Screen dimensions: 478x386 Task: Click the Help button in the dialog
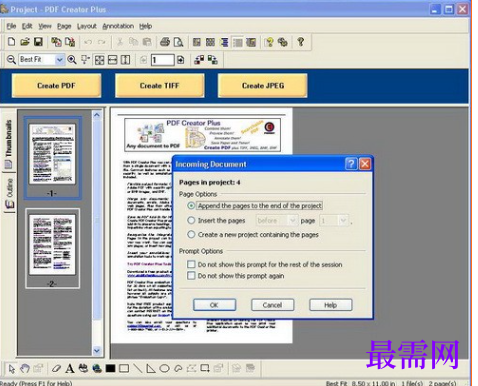click(x=330, y=305)
